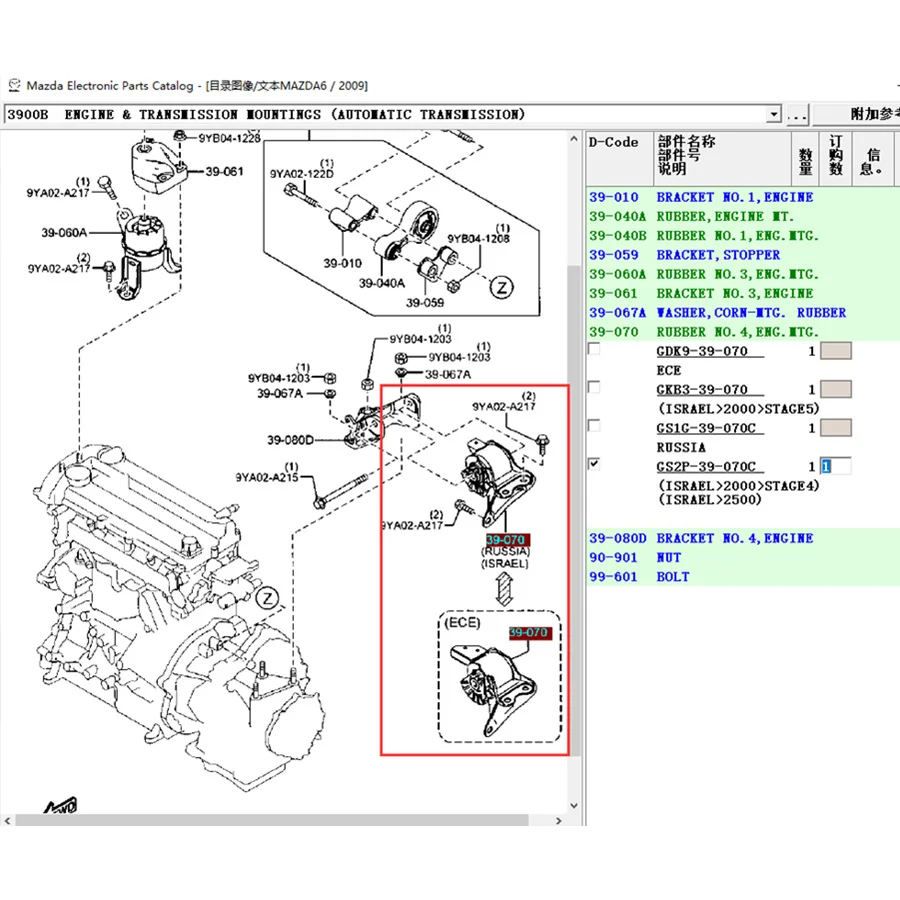Click the 信息 column header

(x=873, y=159)
